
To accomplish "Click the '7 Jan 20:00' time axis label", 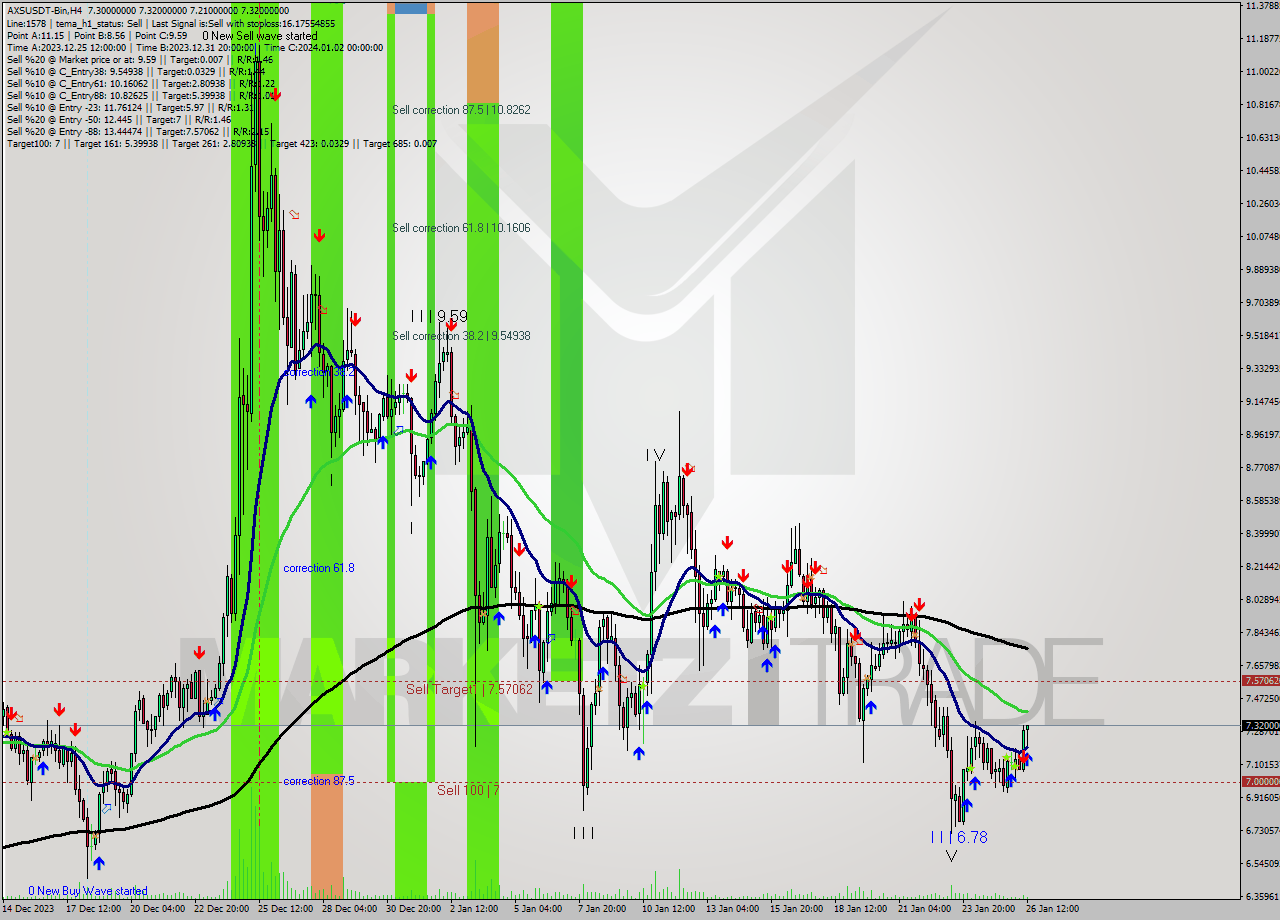I will click(x=603, y=909).
